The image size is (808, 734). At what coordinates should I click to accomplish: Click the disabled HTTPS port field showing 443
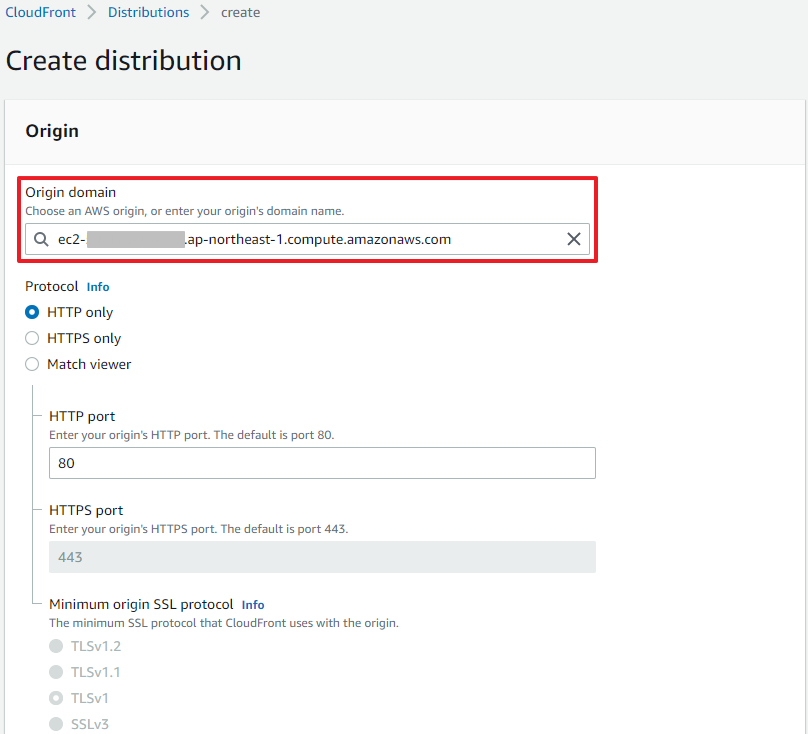(x=322, y=557)
